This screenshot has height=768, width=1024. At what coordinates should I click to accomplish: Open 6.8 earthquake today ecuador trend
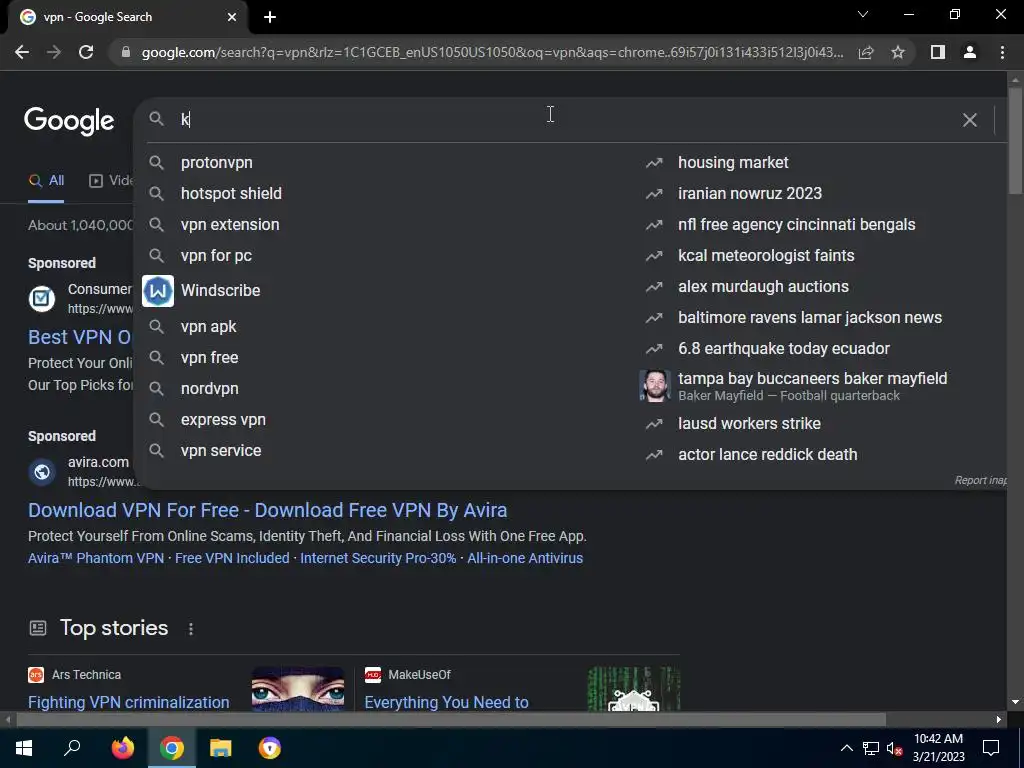pos(784,349)
